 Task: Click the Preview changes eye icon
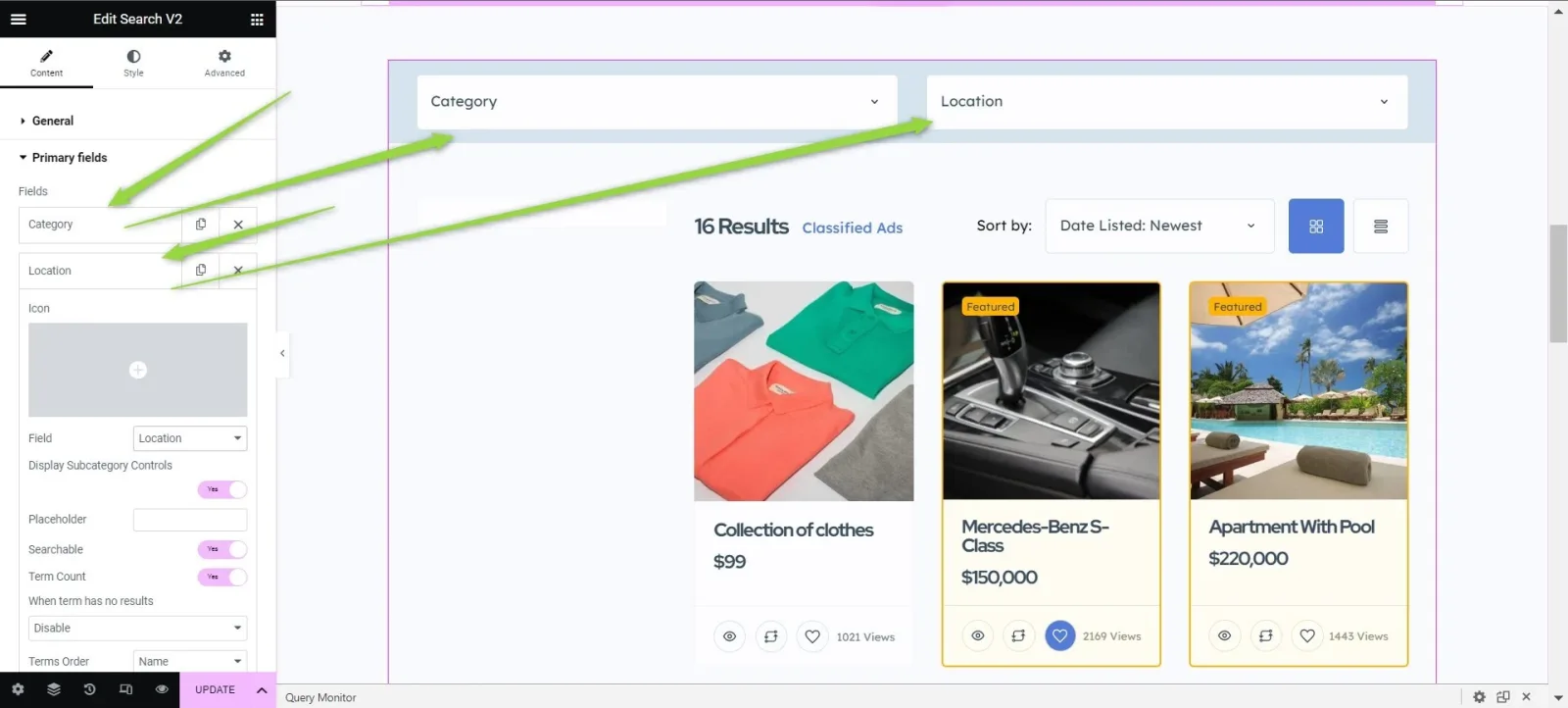point(162,689)
